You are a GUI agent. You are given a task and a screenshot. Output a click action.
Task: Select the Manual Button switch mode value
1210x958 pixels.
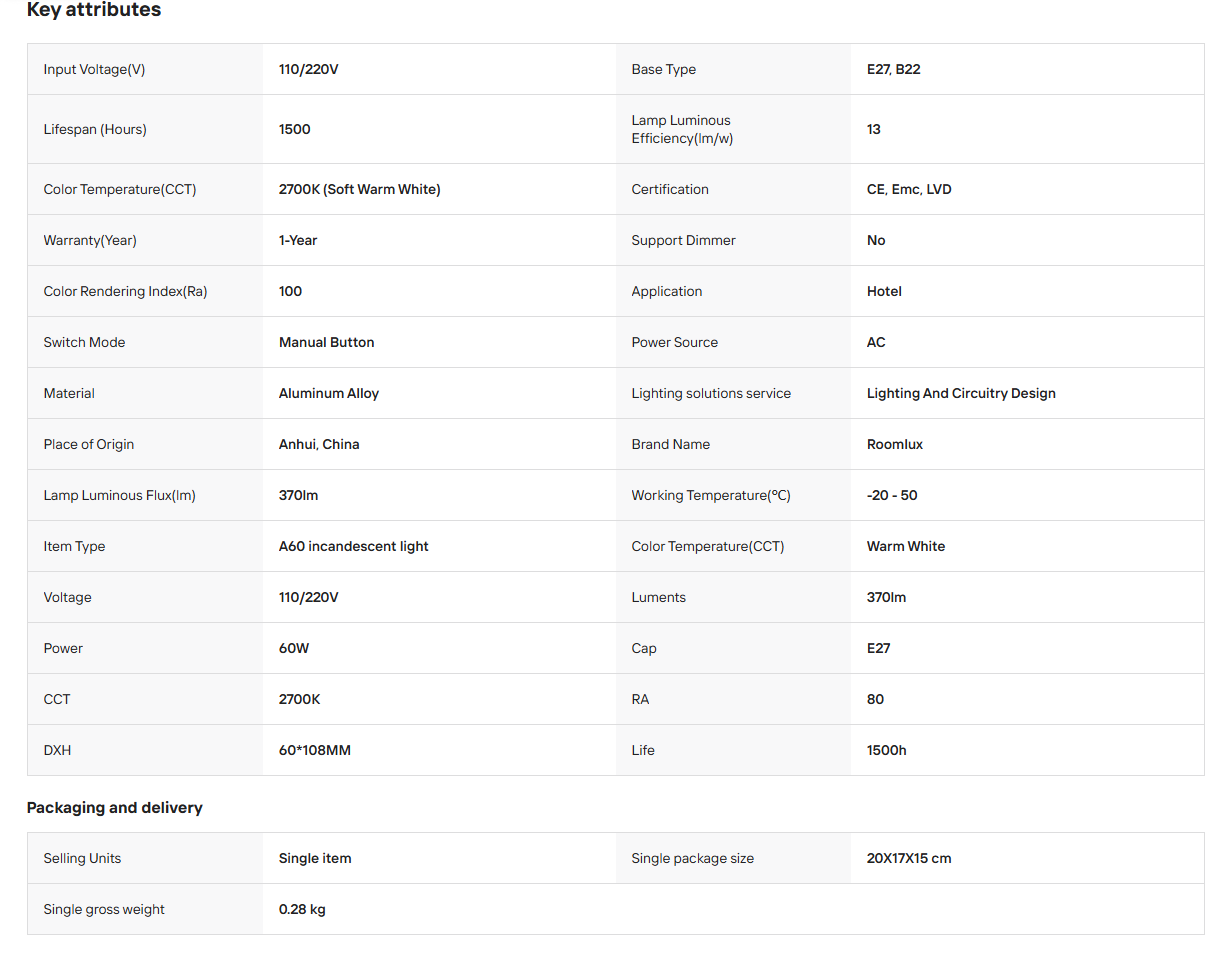click(x=327, y=342)
